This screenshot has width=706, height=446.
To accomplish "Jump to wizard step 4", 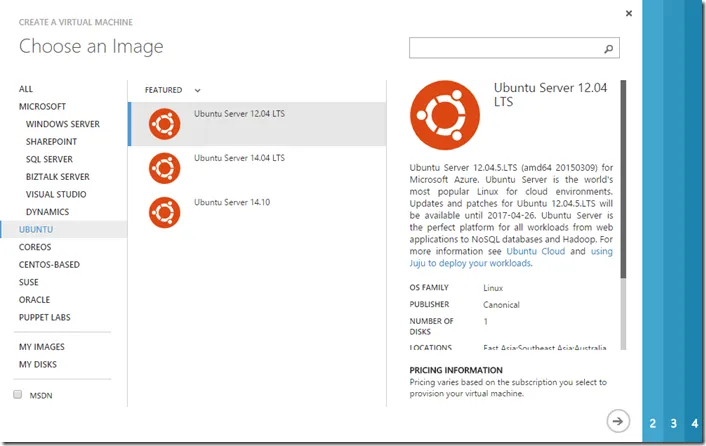I will point(694,424).
